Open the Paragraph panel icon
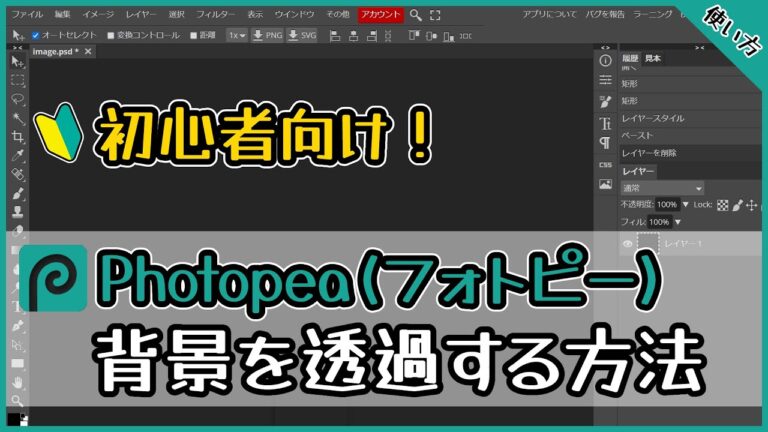The height and width of the screenshot is (432, 768). 605,143
